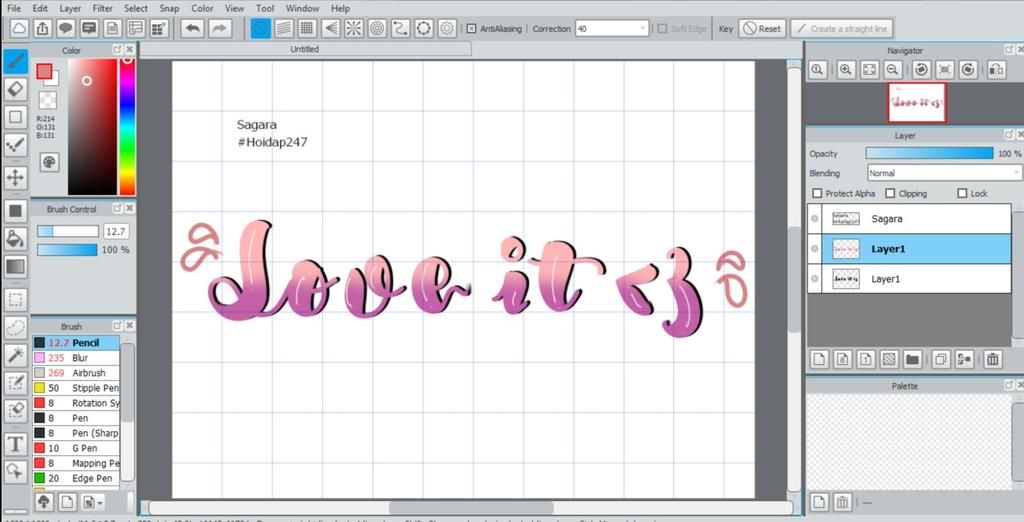Flip canvas view in Navigator
This screenshot has height=522, width=1024.
click(996, 70)
